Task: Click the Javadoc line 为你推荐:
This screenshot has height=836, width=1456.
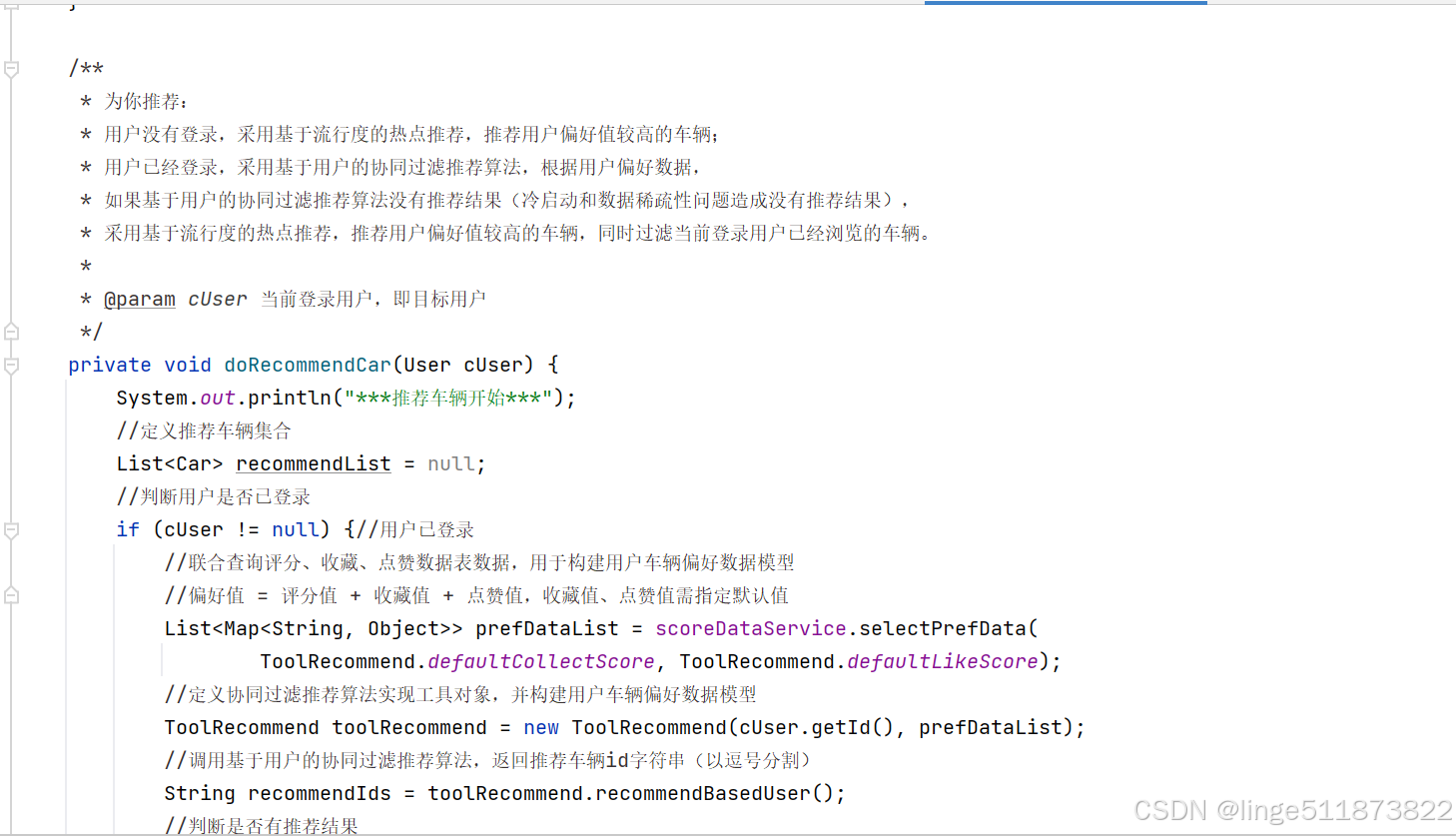Action: coord(146,101)
